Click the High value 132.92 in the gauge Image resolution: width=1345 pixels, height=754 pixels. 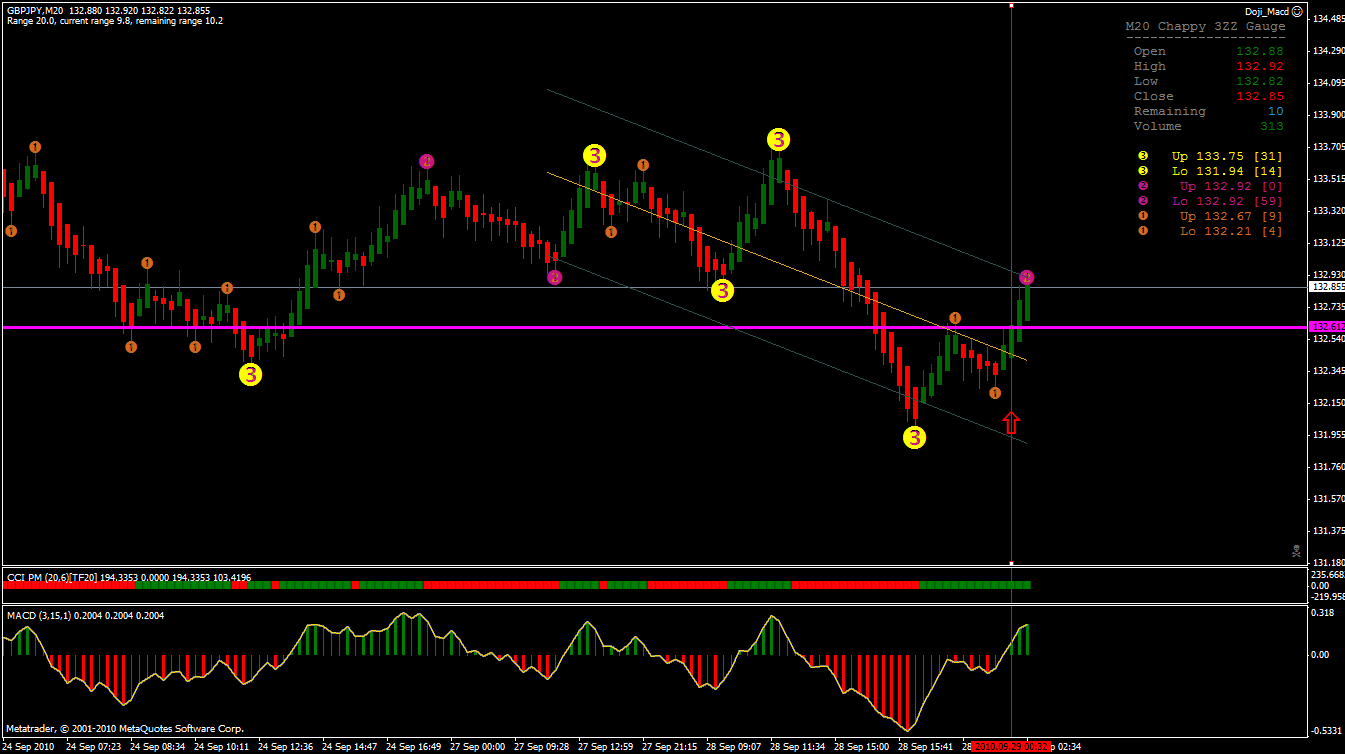coord(1259,66)
